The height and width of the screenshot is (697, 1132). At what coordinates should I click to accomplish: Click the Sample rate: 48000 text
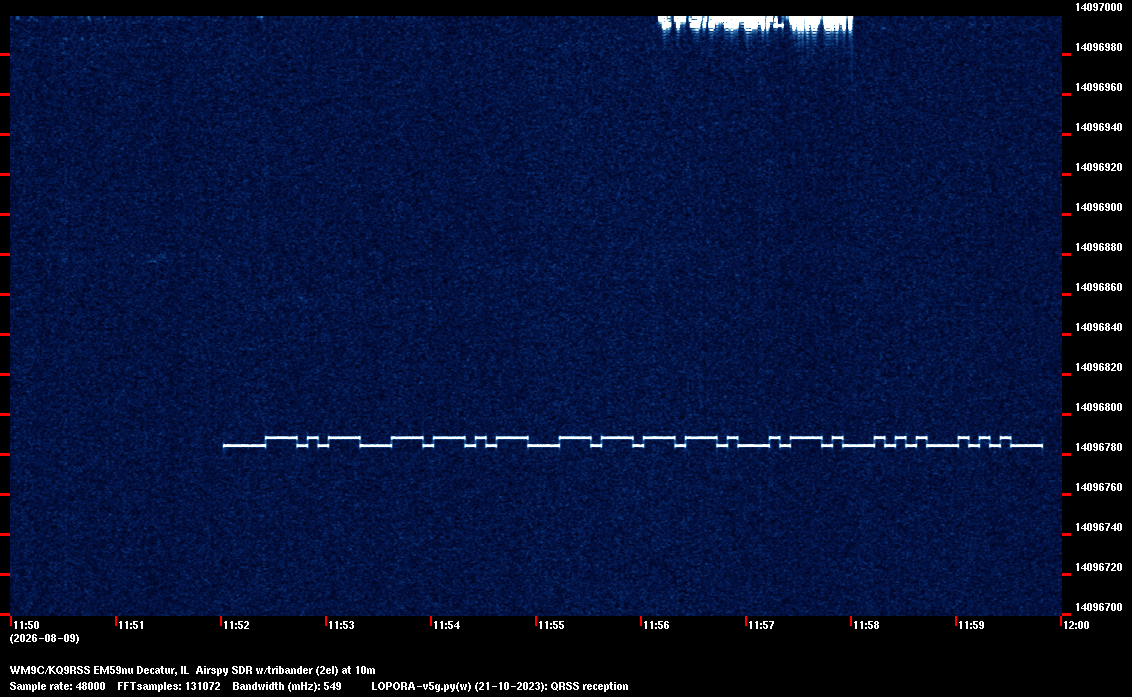[x=57, y=686]
